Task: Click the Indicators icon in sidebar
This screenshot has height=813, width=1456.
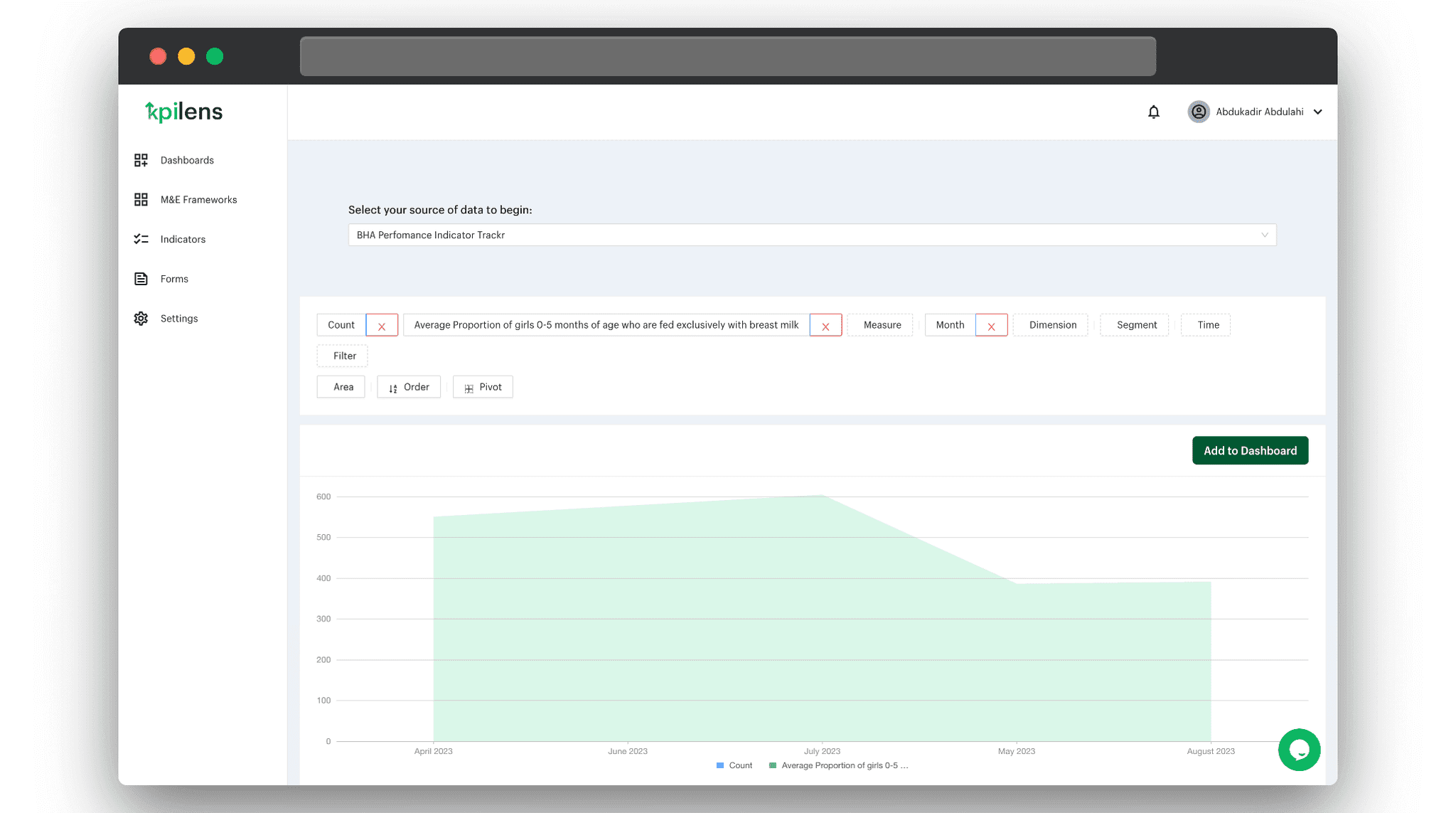Action: (140, 239)
